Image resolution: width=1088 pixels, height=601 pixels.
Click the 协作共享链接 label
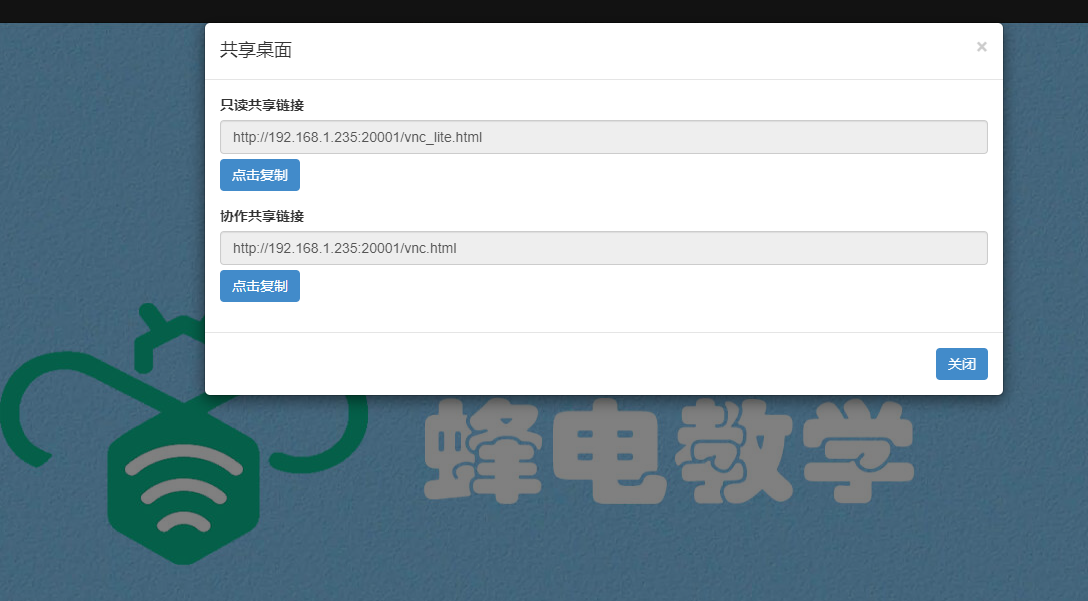(262, 217)
